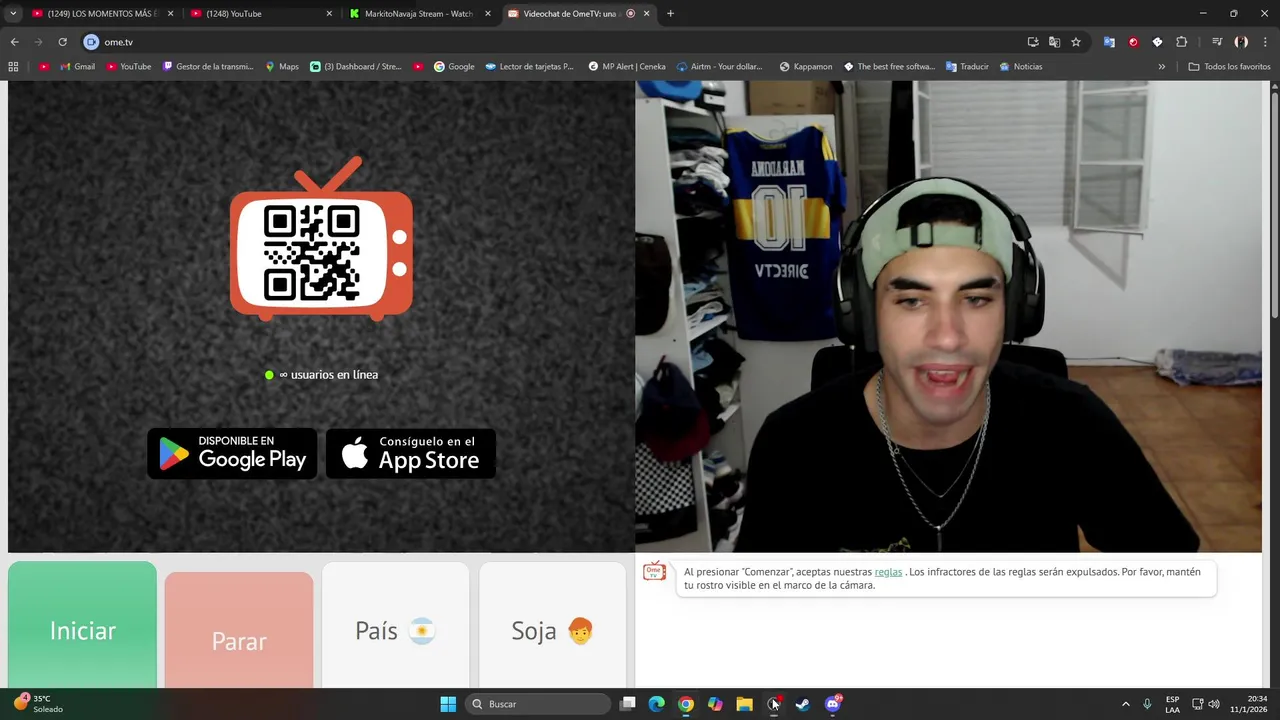
Task: Open the App Store download badge
Action: tap(411, 454)
